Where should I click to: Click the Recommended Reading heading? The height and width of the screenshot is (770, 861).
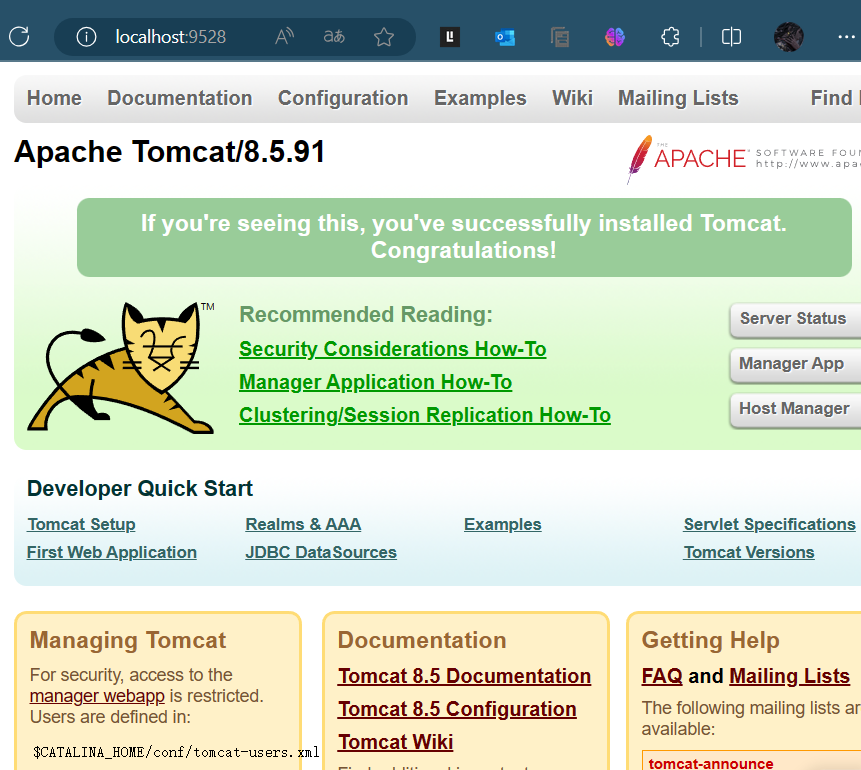366,315
